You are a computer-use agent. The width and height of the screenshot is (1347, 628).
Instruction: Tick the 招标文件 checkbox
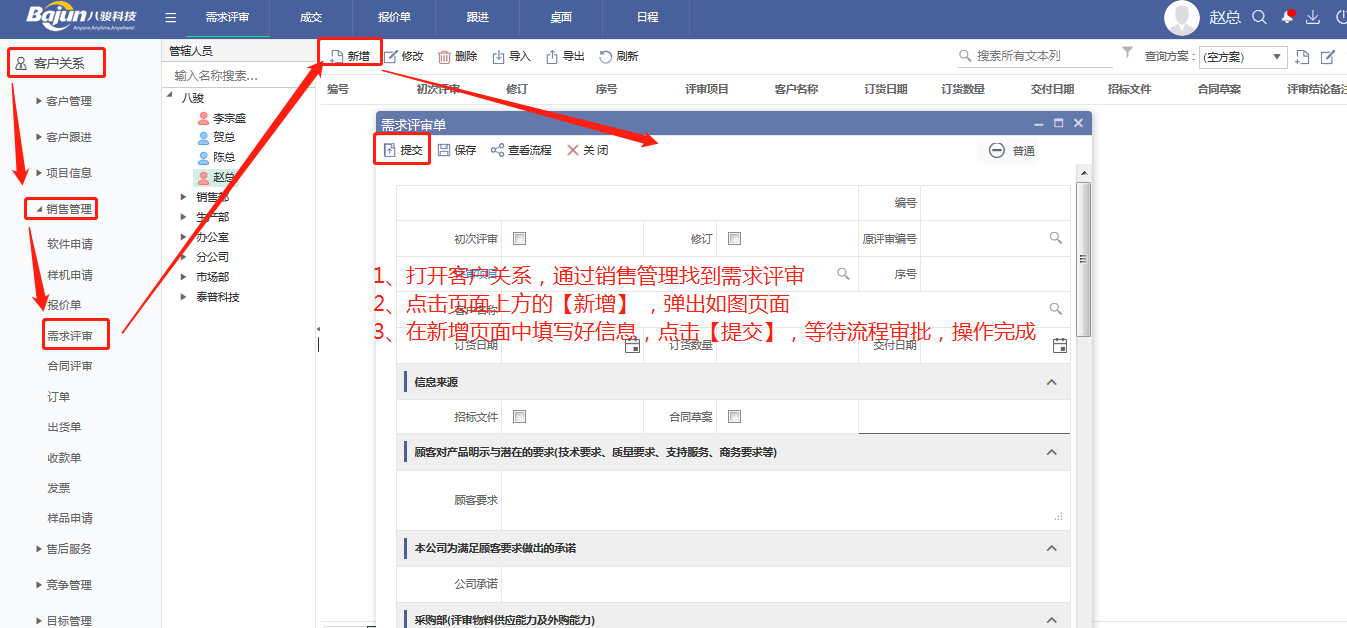(519, 416)
